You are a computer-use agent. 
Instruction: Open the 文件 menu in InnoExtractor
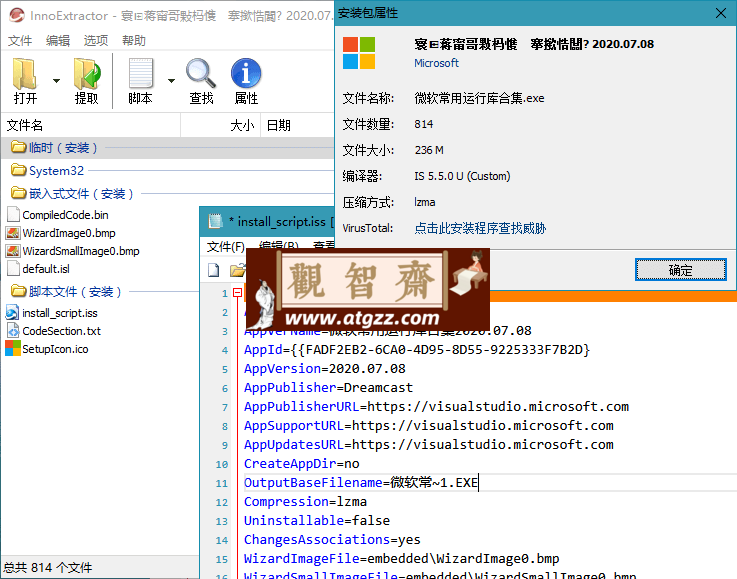[20, 41]
